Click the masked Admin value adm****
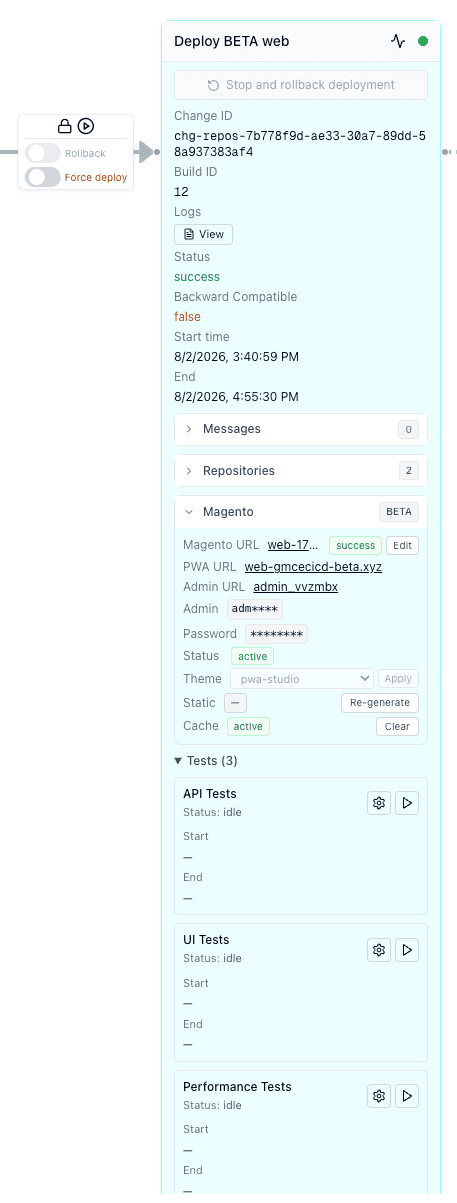The height and width of the screenshot is (1203, 457). click(255, 609)
